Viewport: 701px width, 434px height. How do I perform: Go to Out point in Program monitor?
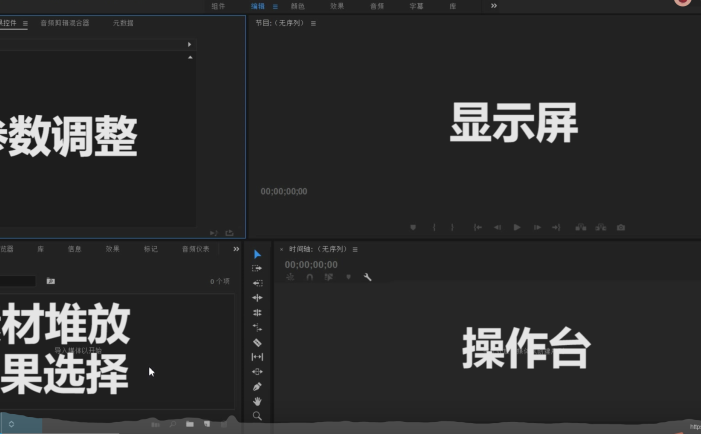556,228
